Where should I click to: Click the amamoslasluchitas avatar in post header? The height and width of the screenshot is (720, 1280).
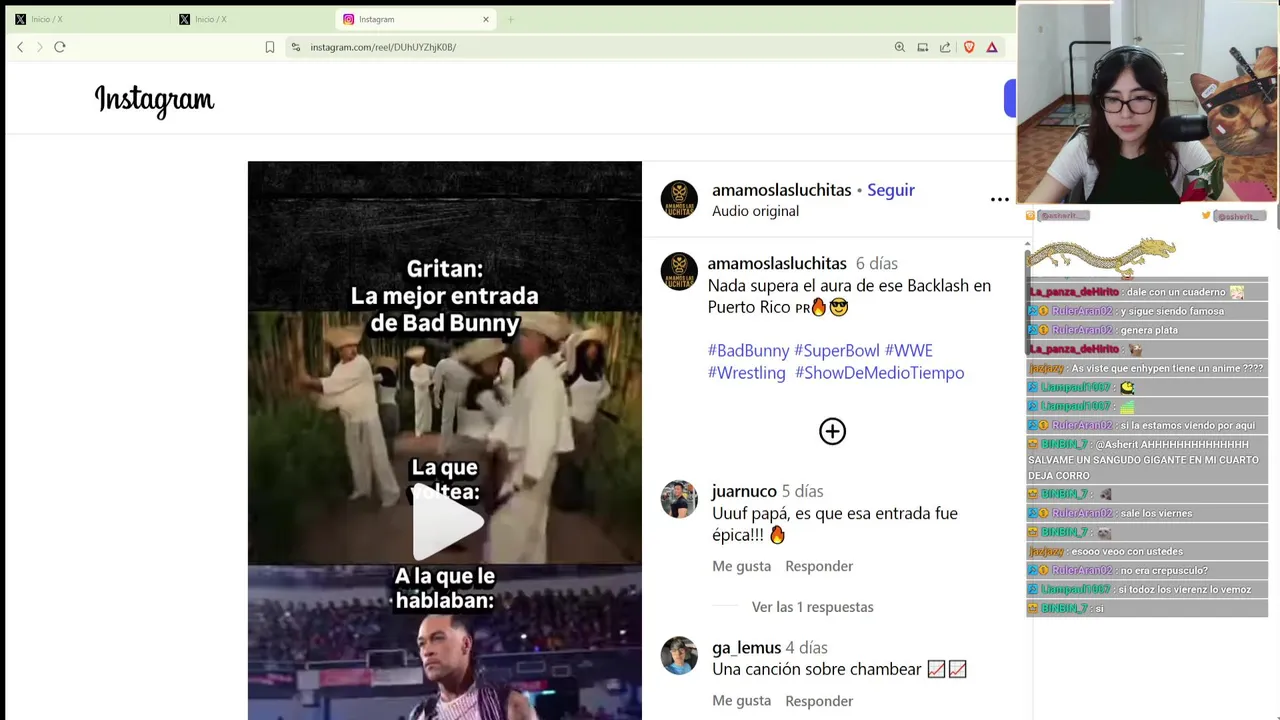pyautogui.click(x=679, y=199)
